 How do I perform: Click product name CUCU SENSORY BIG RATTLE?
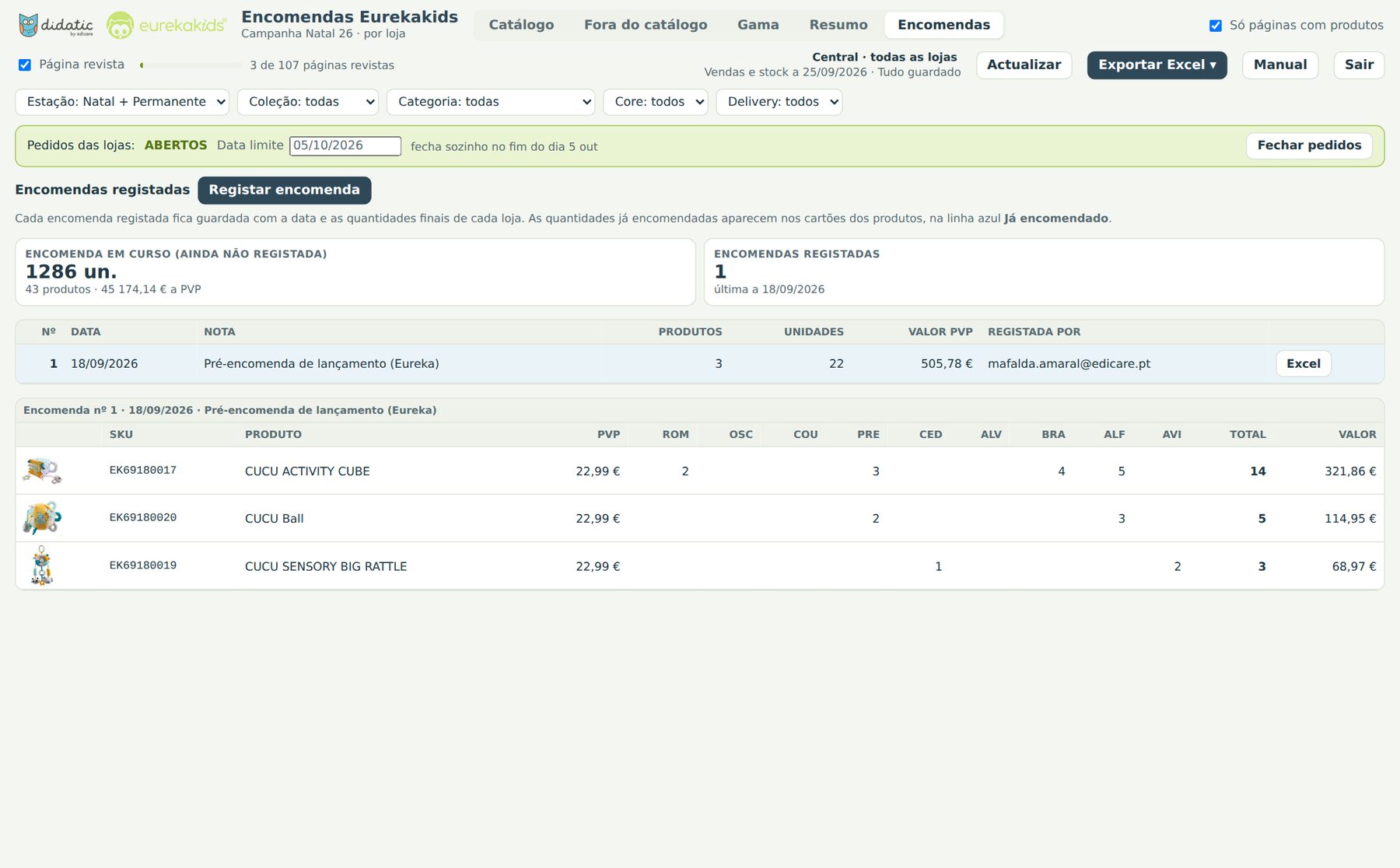tap(326, 566)
